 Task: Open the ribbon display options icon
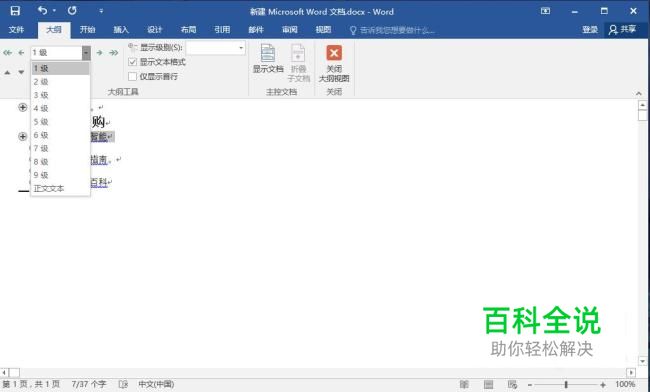click(546, 11)
